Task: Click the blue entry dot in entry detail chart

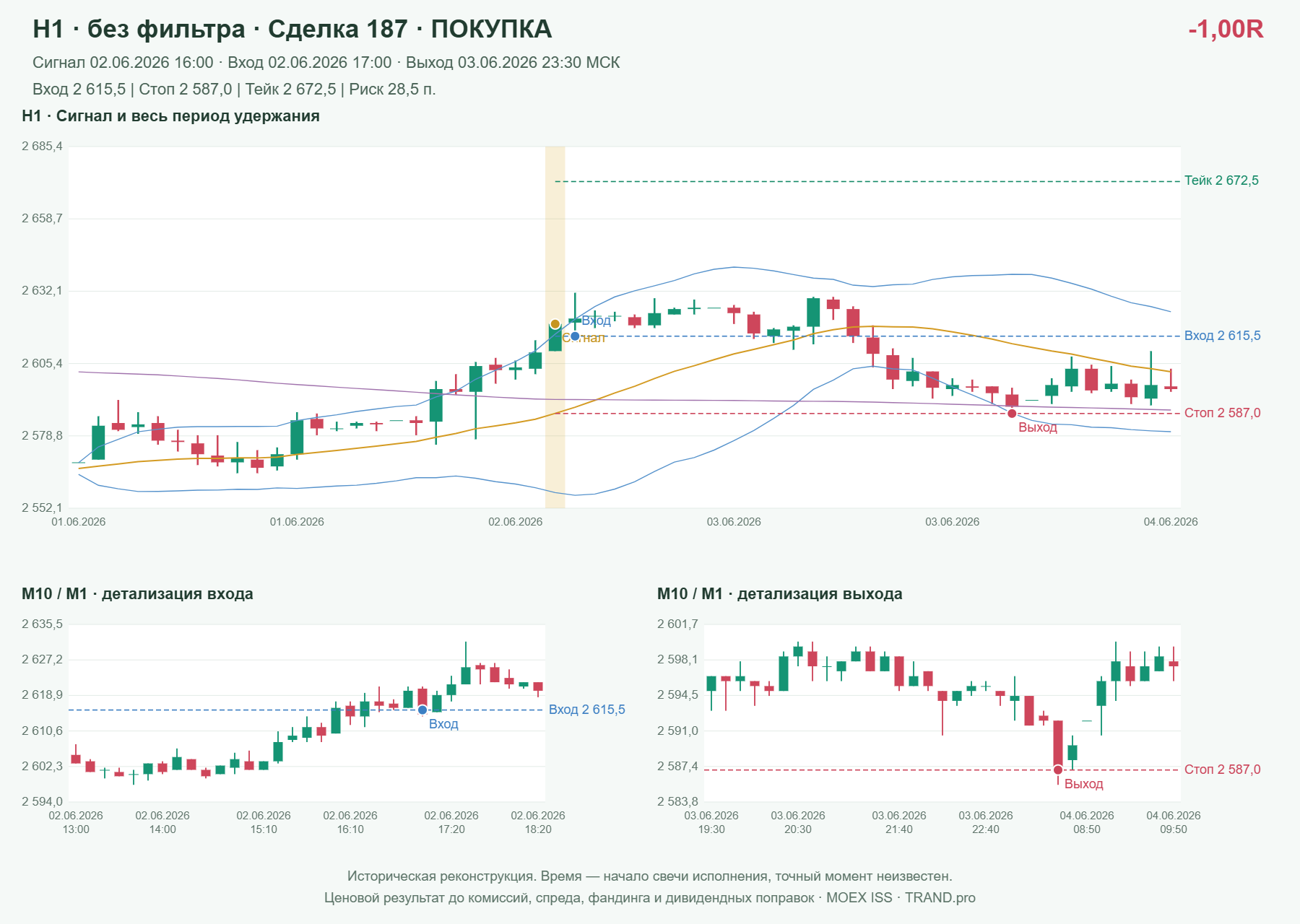Action: click(x=422, y=710)
